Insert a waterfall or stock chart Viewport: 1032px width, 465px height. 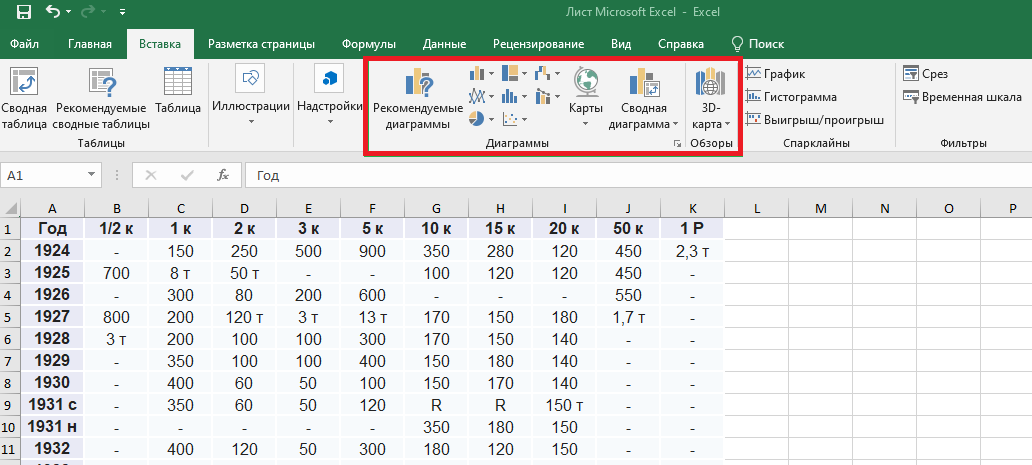click(548, 74)
